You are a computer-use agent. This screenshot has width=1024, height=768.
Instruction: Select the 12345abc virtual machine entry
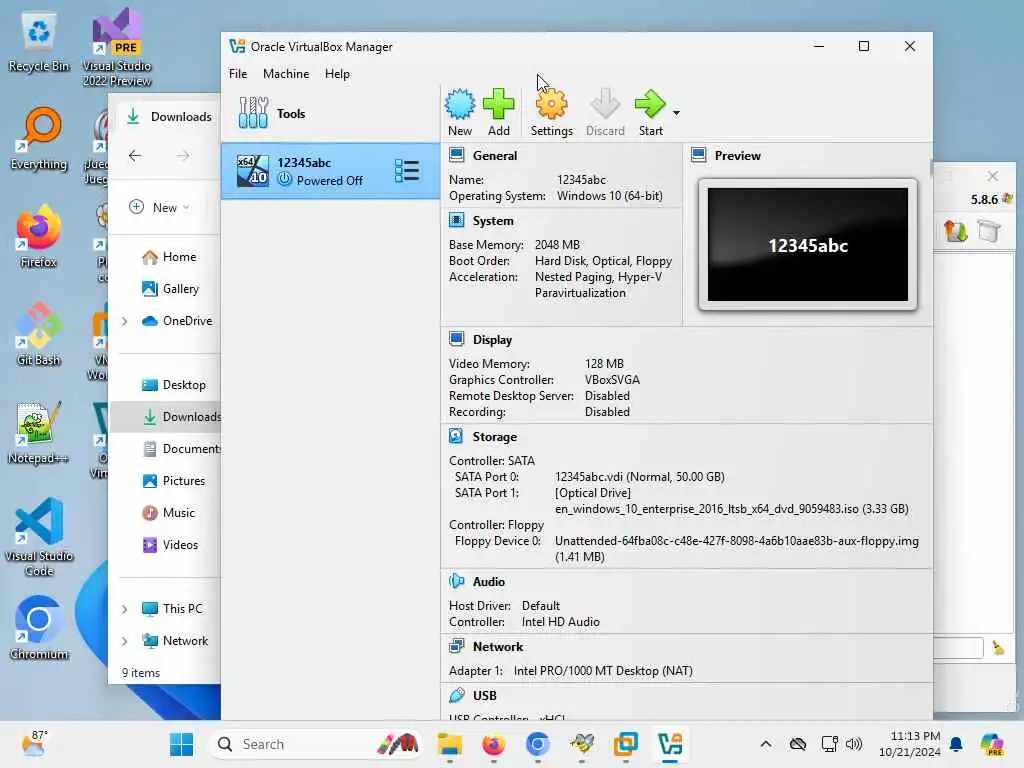point(330,171)
